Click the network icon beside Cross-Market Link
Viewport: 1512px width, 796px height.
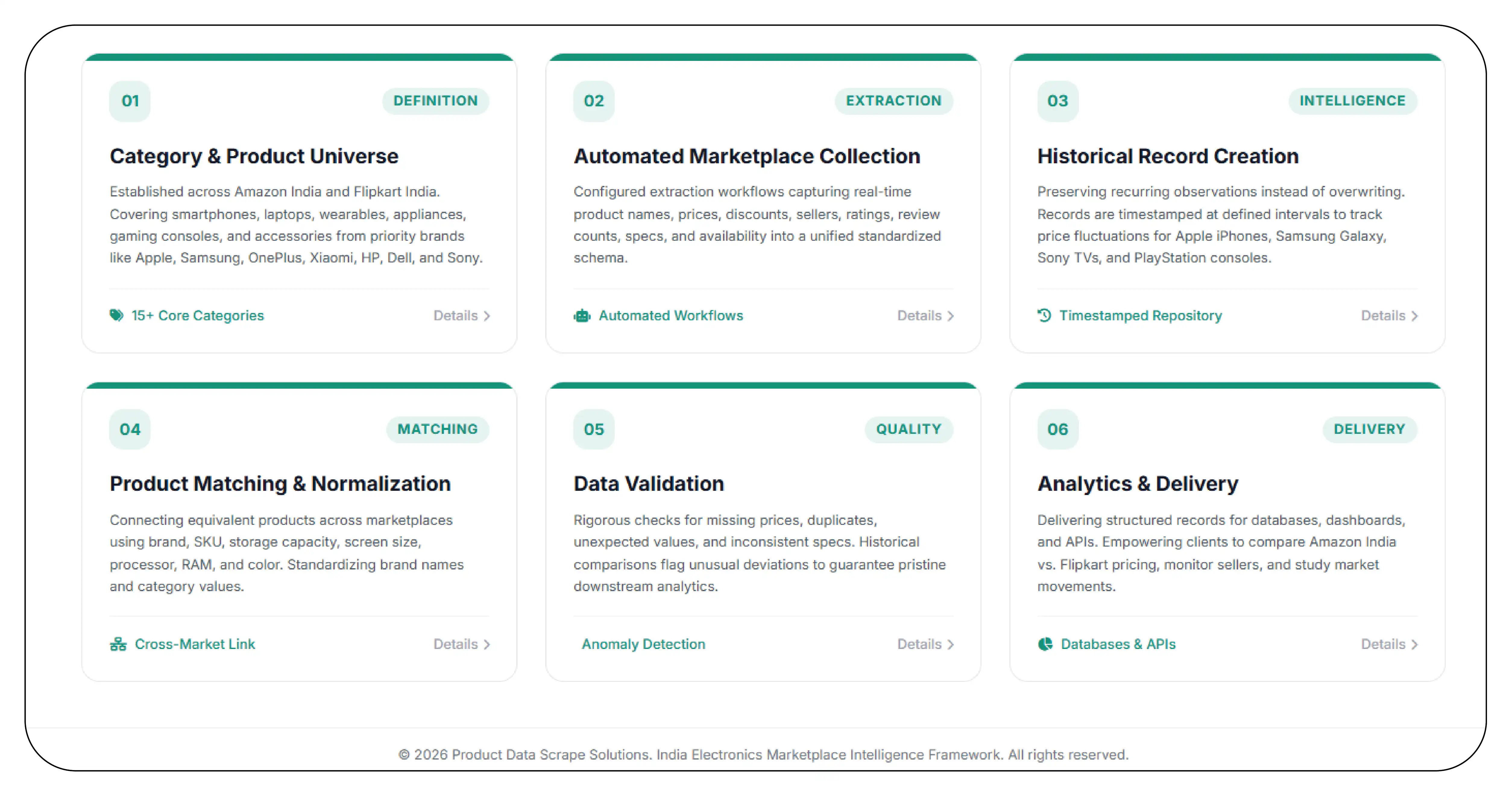[x=118, y=644]
